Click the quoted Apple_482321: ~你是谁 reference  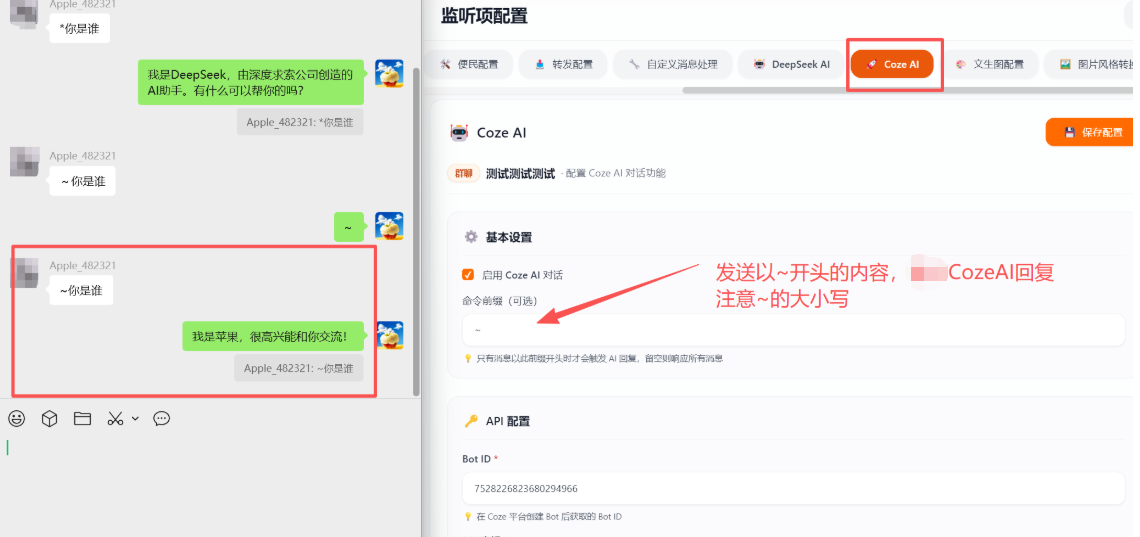(298, 368)
